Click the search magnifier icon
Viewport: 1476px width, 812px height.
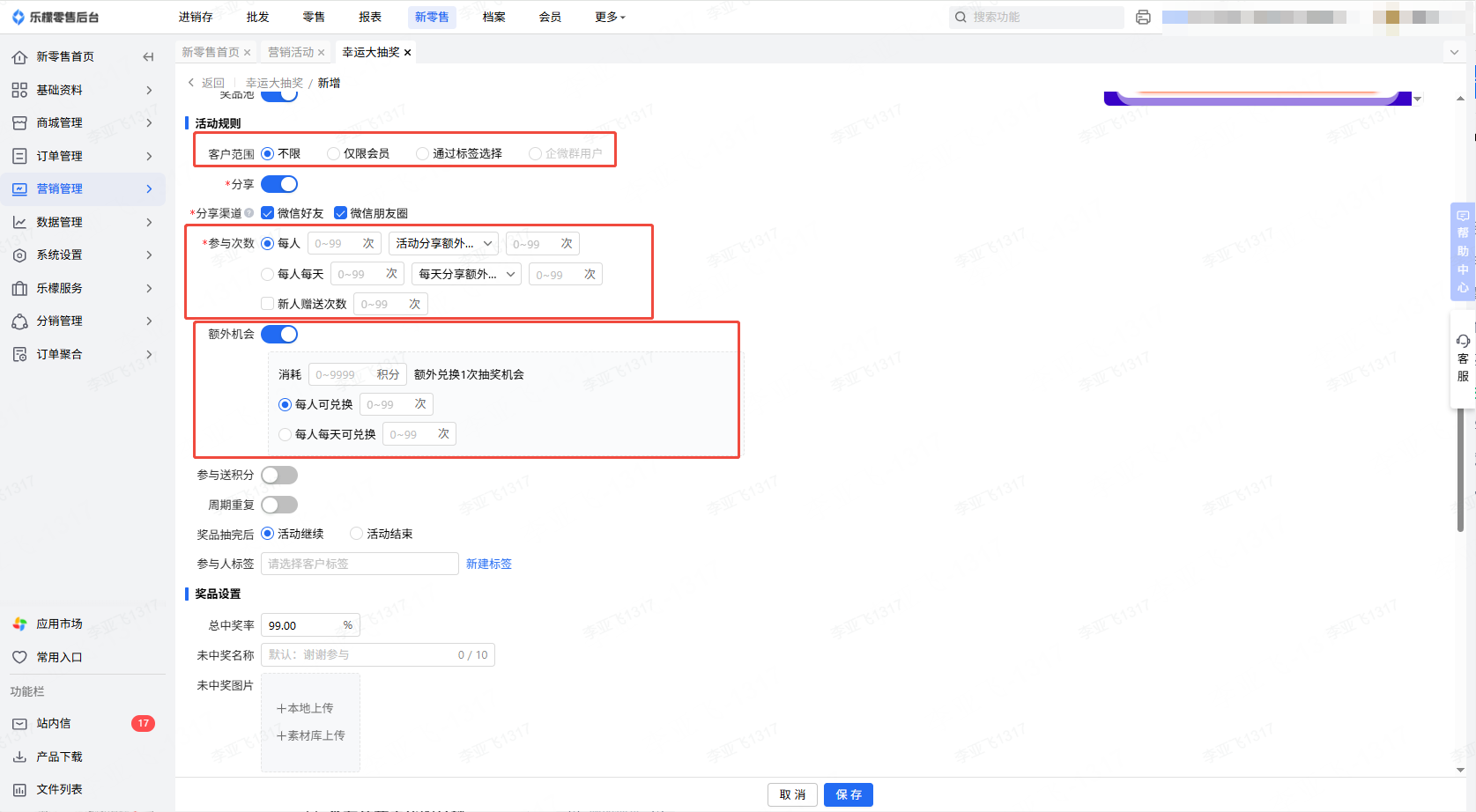pos(961,17)
